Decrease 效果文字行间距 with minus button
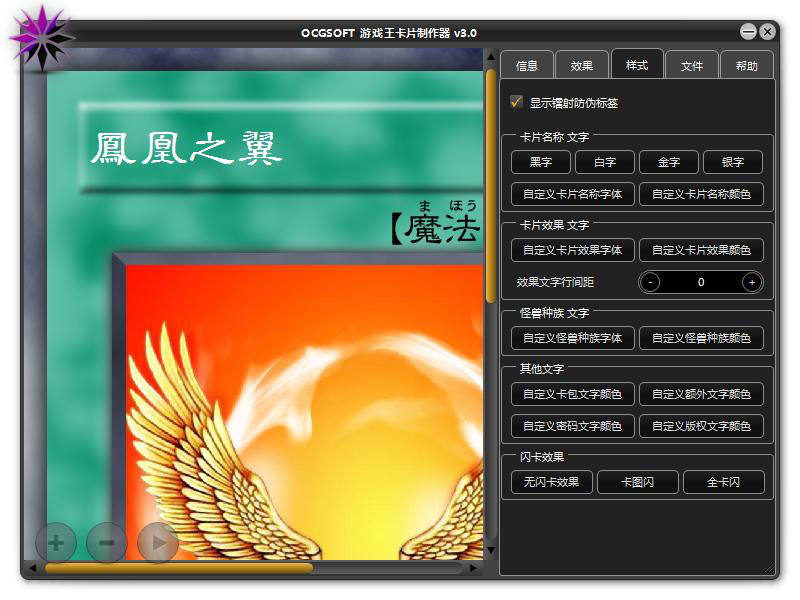Viewport: 800px width, 600px height. click(650, 282)
